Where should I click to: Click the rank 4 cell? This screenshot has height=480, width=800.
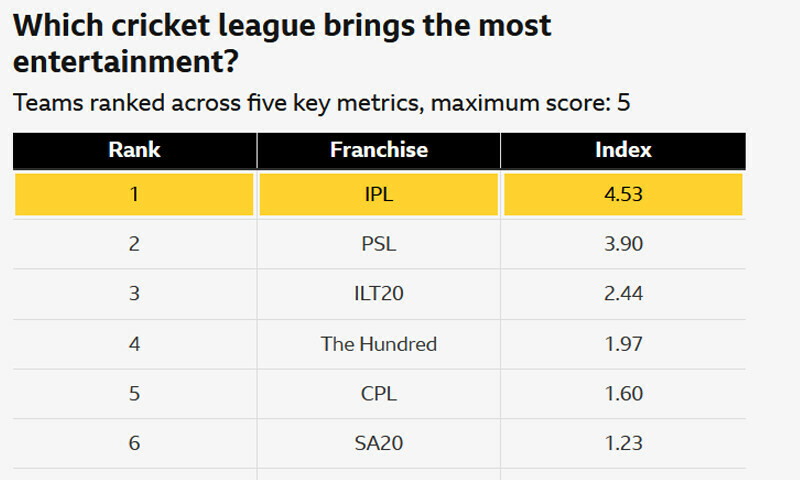(134, 344)
